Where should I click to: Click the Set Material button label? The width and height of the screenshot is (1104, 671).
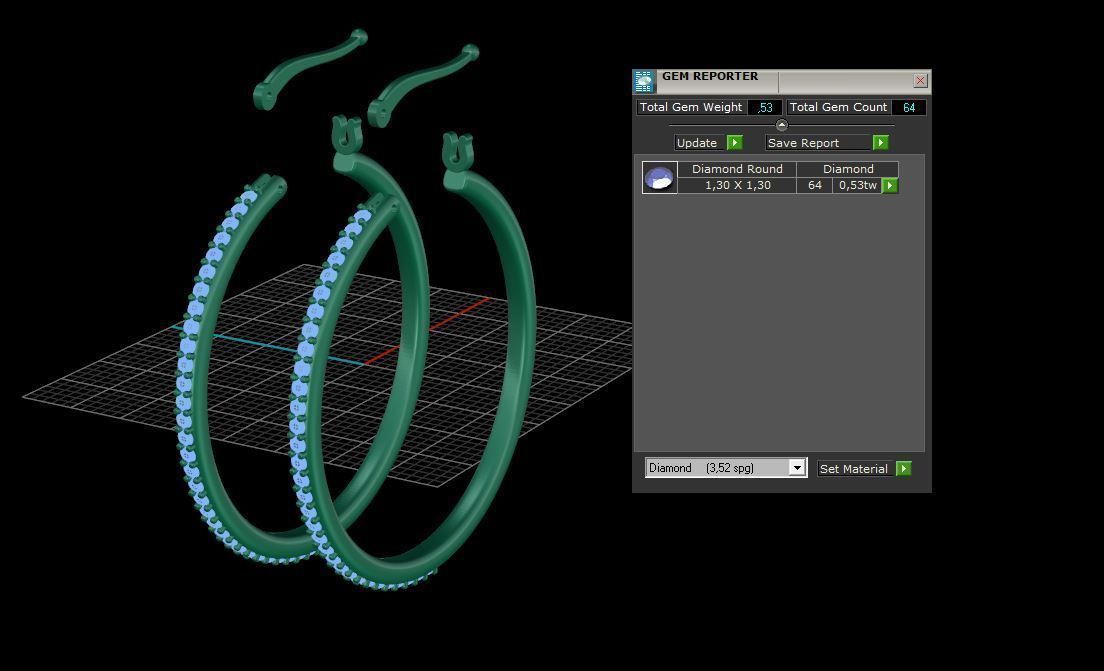[854, 469]
